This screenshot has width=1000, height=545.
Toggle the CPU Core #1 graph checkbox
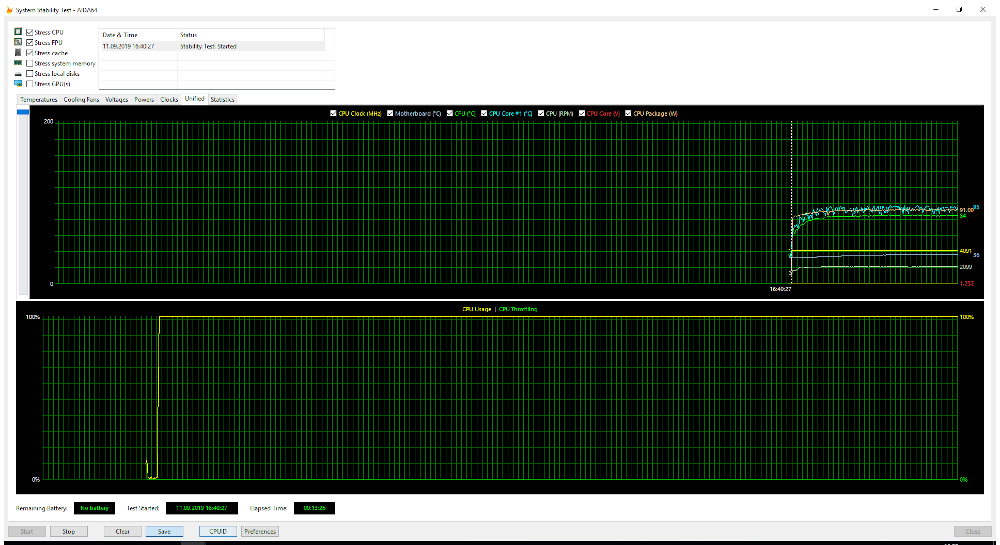[x=484, y=113]
